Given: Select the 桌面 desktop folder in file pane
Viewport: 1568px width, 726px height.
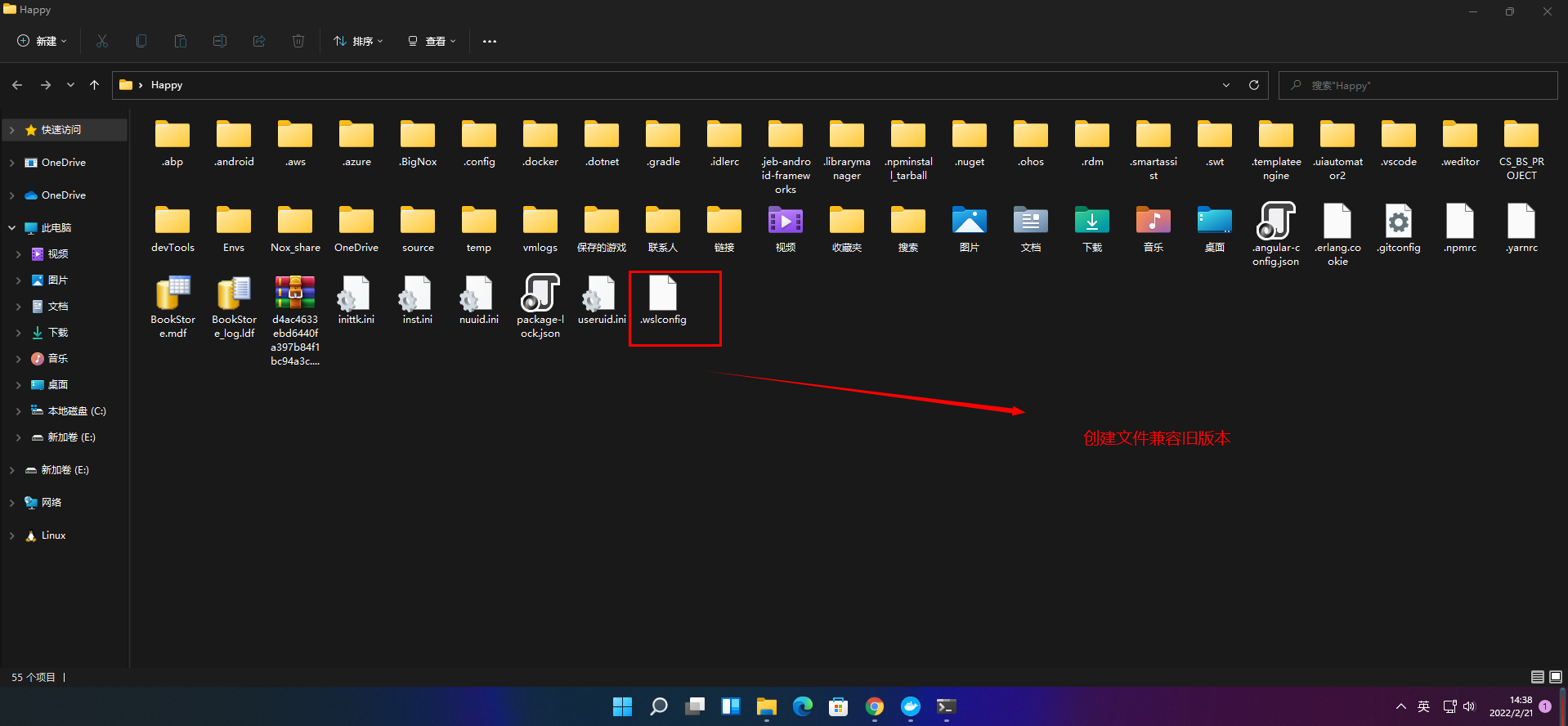Looking at the screenshot, I should pyautogui.click(x=1215, y=229).
